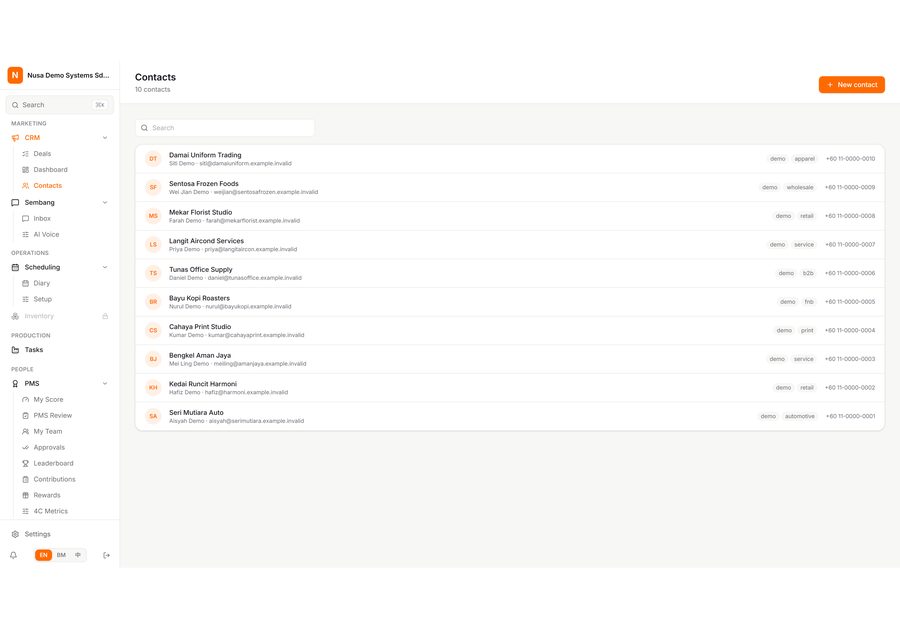
Task: Click the Sembang chat icon
Action: [x=15, y=203]
